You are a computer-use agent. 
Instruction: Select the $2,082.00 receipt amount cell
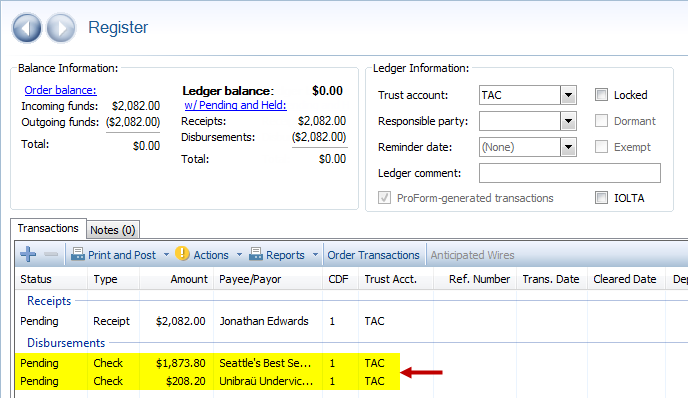[x=181, y=321]
